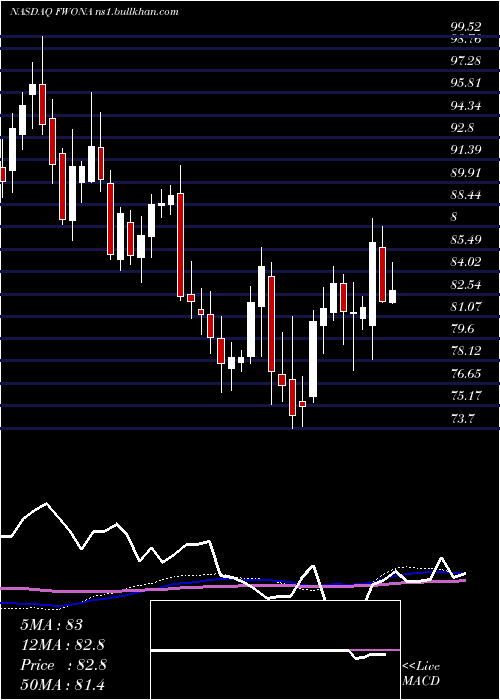
Task: Click the 12MA : 82.8 readout
Action: coord(63,645)
